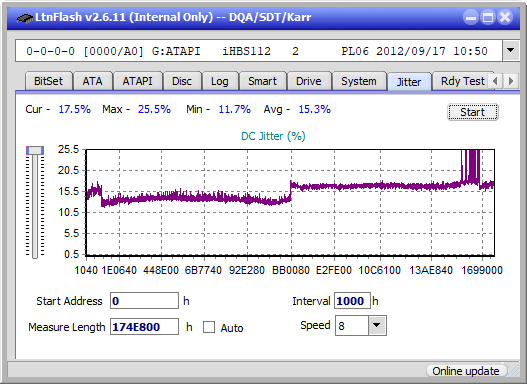Enable the Auto measure length checkbox
Image resolution: width=527 pixels, height=384 pixels.
click(209, 327)
